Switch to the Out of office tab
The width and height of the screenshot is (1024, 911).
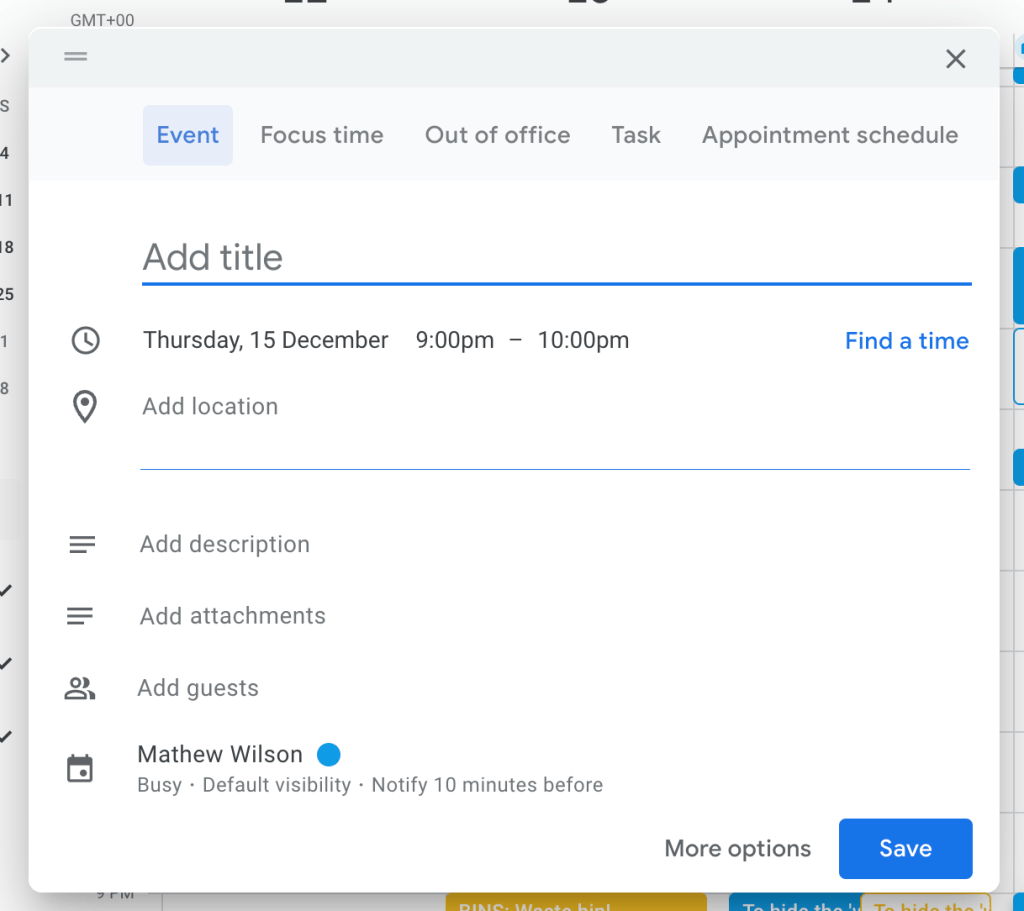coord(497,135)
